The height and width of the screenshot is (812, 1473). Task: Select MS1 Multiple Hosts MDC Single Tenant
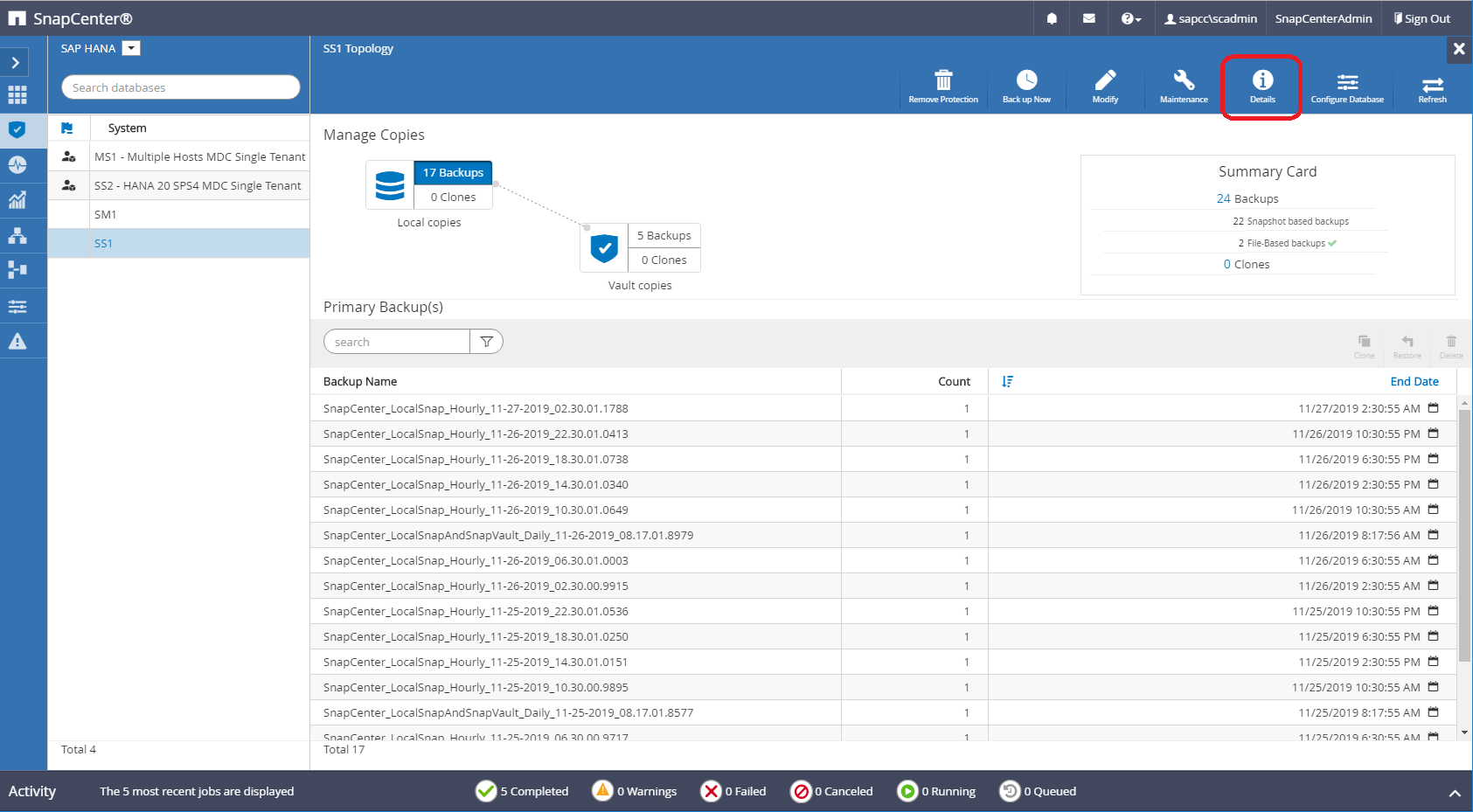click(199, 156)
